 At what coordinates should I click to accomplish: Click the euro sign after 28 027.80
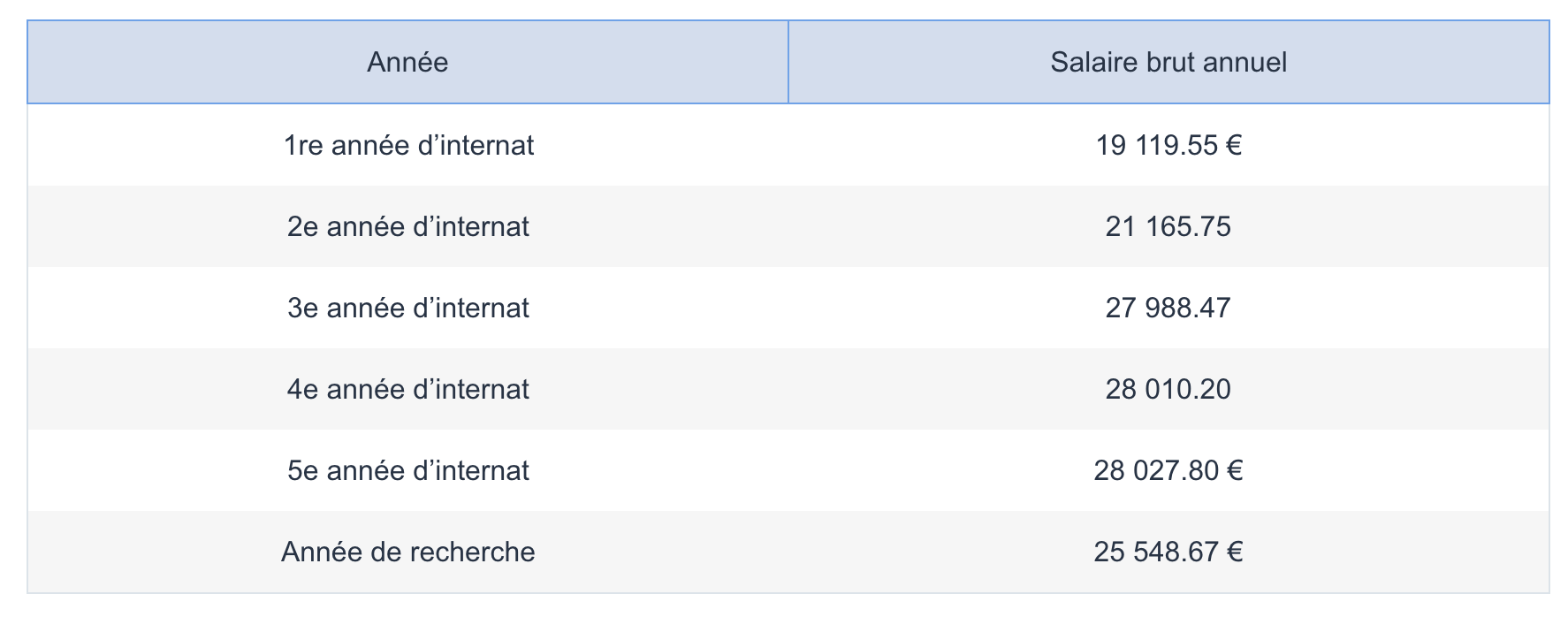pos(1235,470)
